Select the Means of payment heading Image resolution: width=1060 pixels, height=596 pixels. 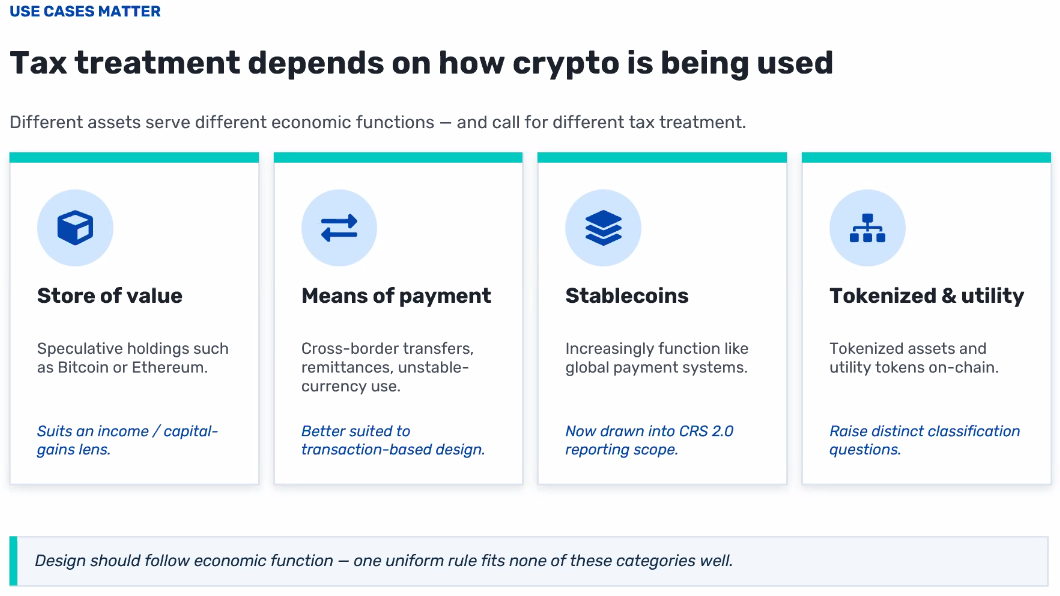396,296
